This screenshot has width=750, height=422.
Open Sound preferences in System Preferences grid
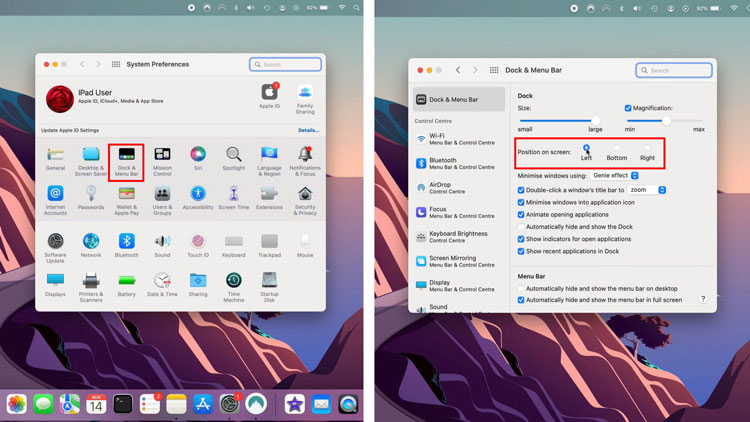click(x=162, y=241)
